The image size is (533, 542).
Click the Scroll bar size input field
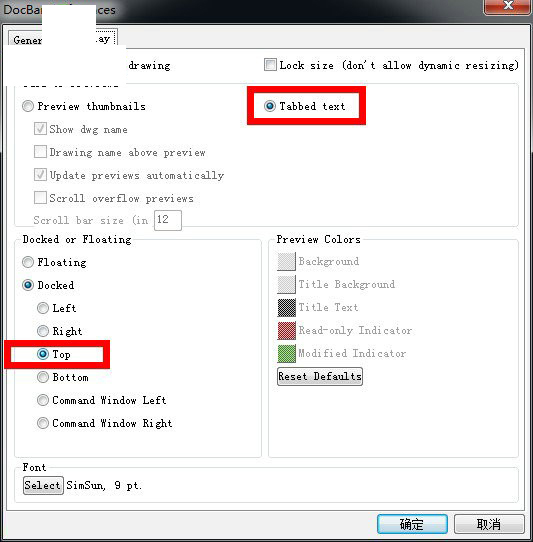[x=168, y=220]
